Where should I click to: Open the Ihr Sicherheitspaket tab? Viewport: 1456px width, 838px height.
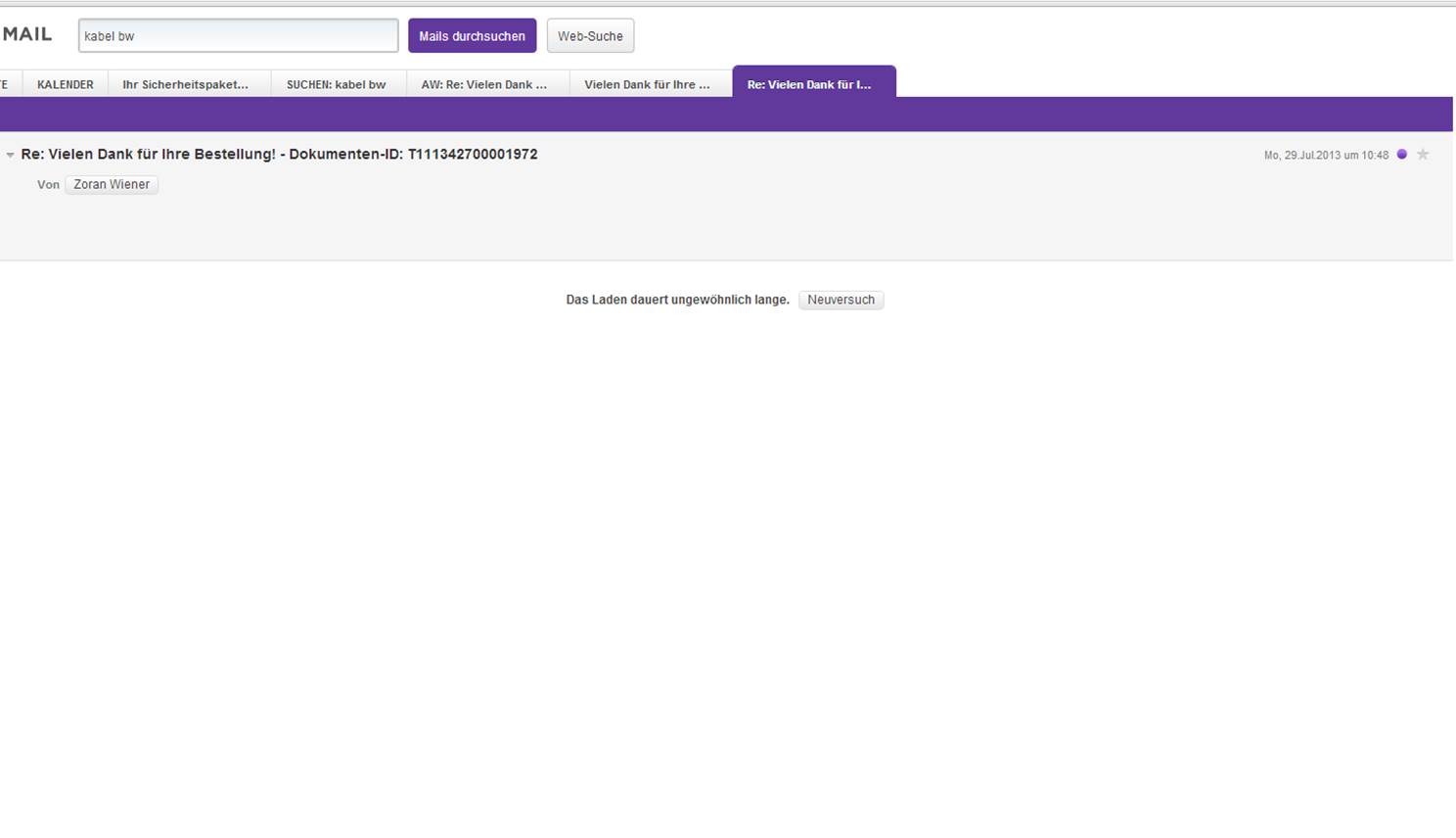coord(185,84)
